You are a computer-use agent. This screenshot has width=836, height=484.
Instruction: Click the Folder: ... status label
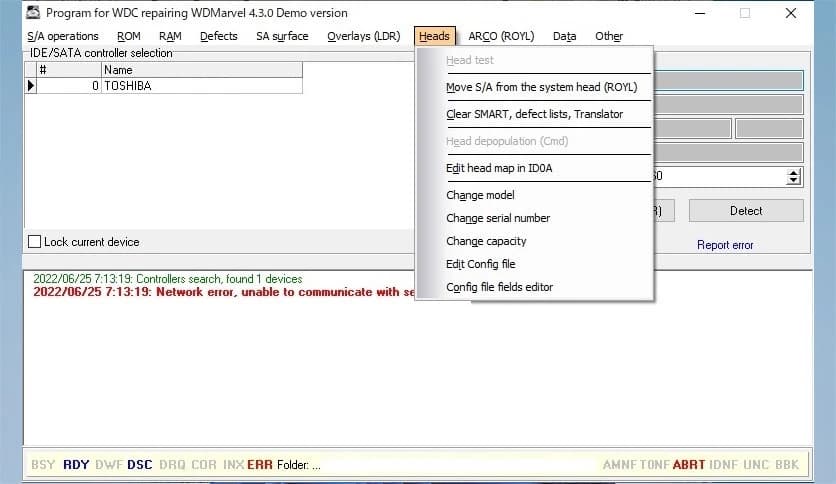(x=299, y=465)
